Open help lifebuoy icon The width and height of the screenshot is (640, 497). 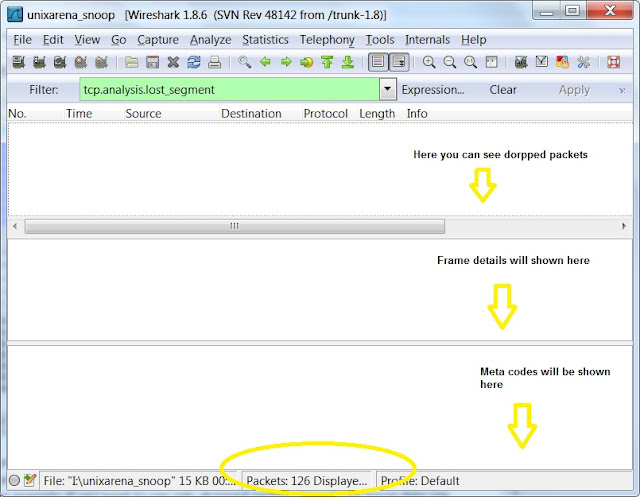pyautogui.click(x=613, y=62)
